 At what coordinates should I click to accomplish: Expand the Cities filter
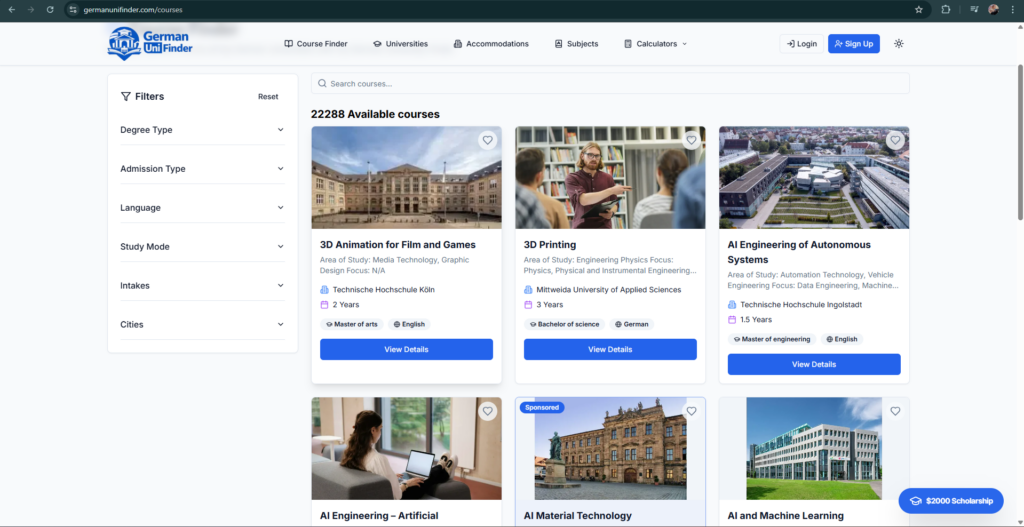[202, 325]
